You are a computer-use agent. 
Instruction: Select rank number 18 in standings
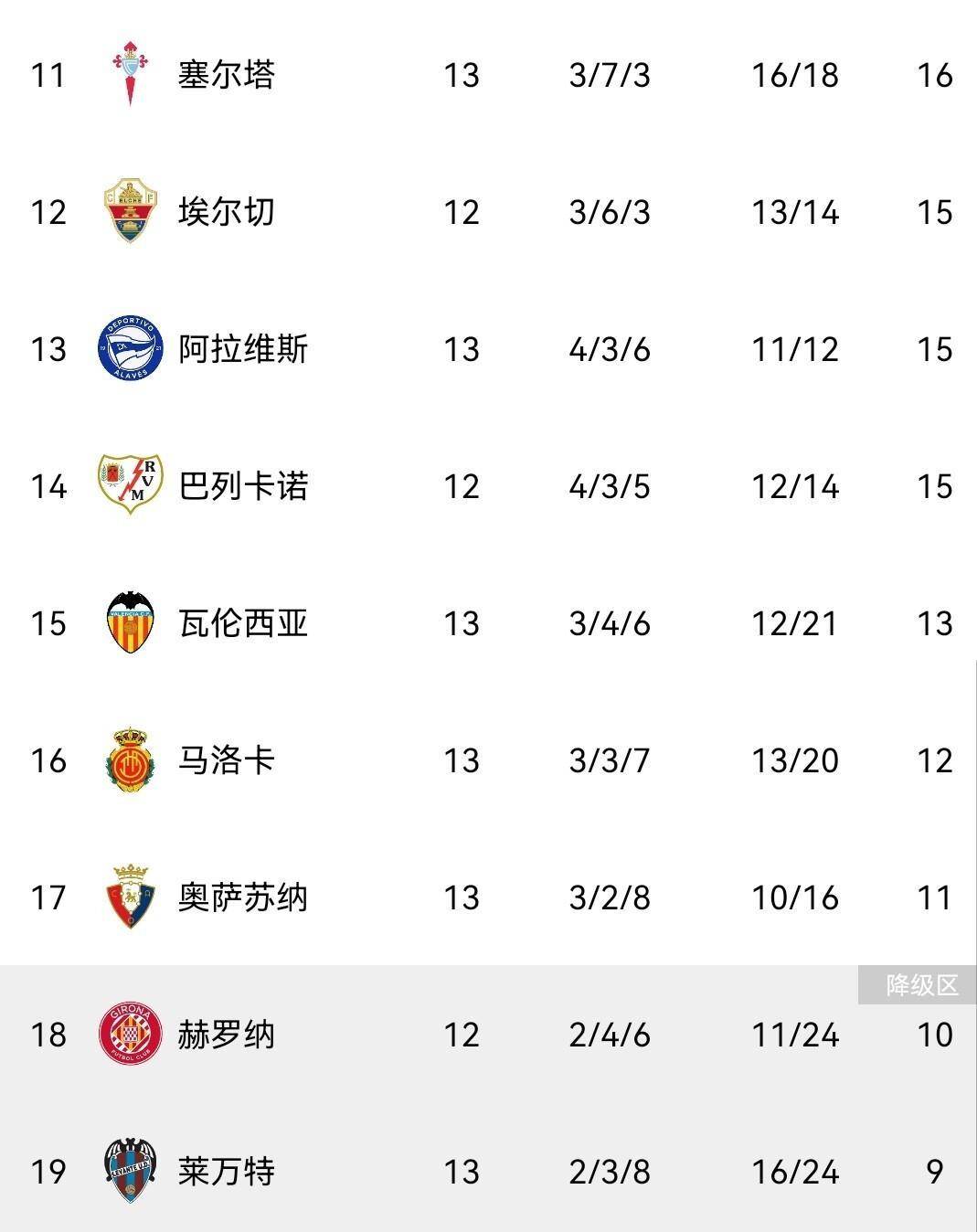pyautogui.click(x=48, y=1035)
